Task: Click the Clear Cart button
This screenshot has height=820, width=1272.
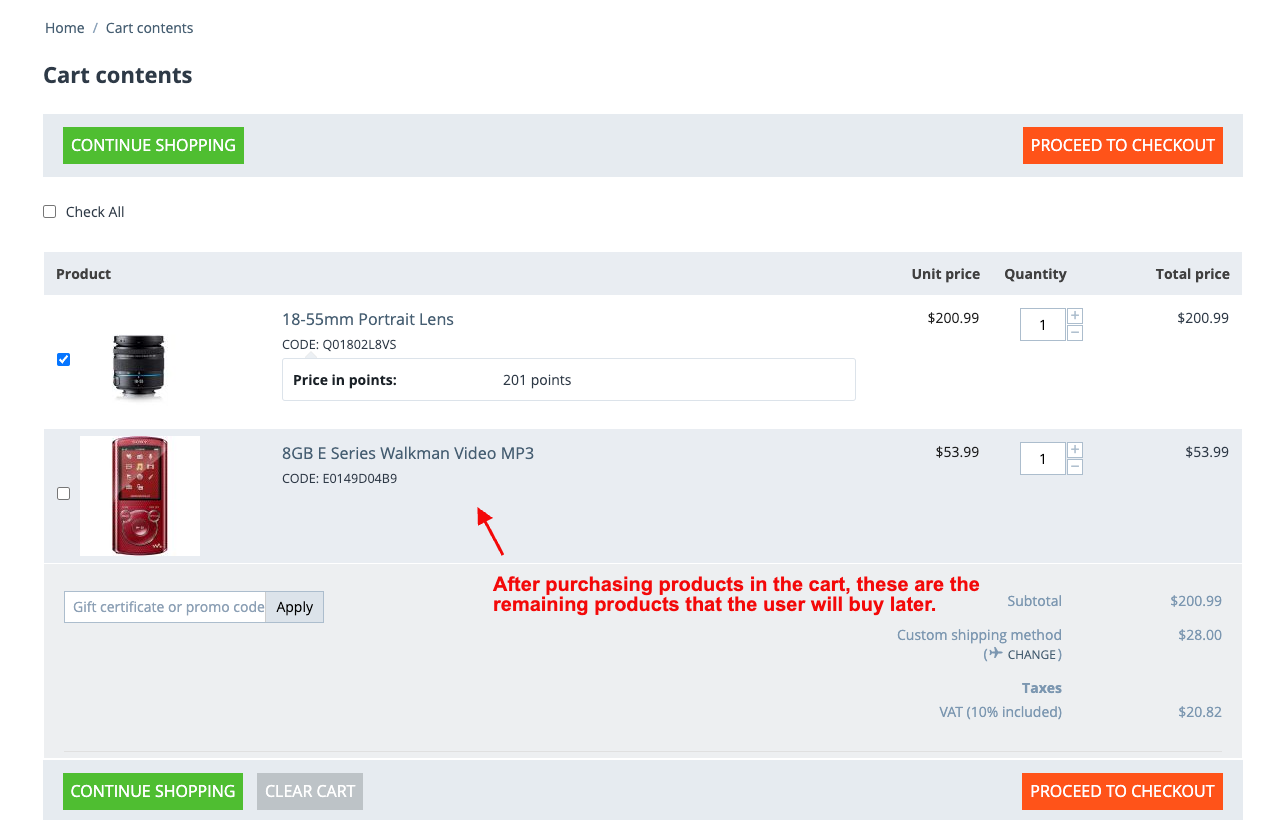Action: [310, 791]
